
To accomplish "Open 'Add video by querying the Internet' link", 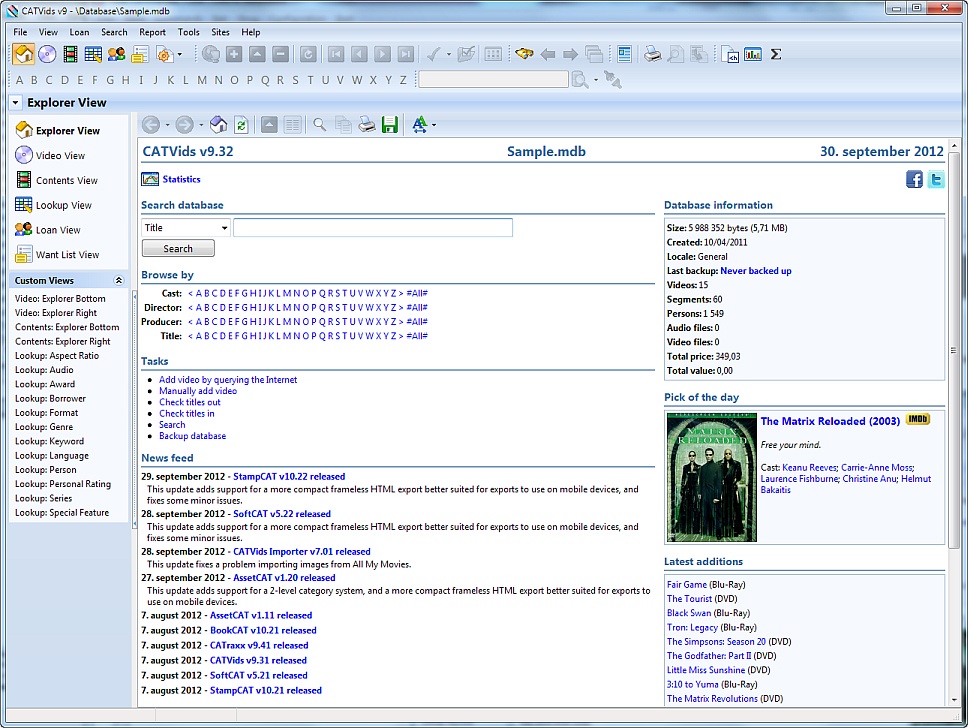I will pyautogui.click(x=227, y=380).
